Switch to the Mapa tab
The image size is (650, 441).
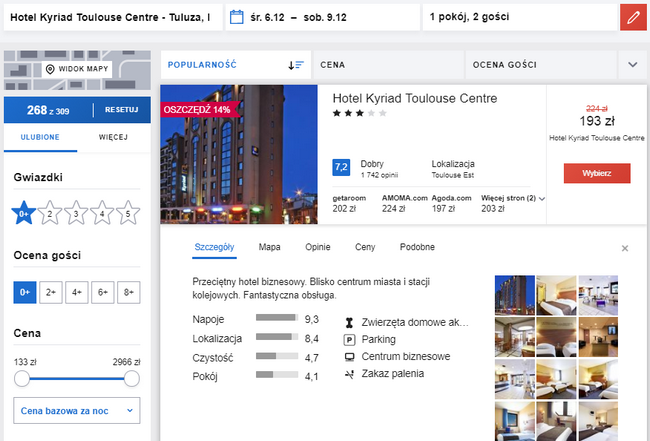tap(269, 247)
